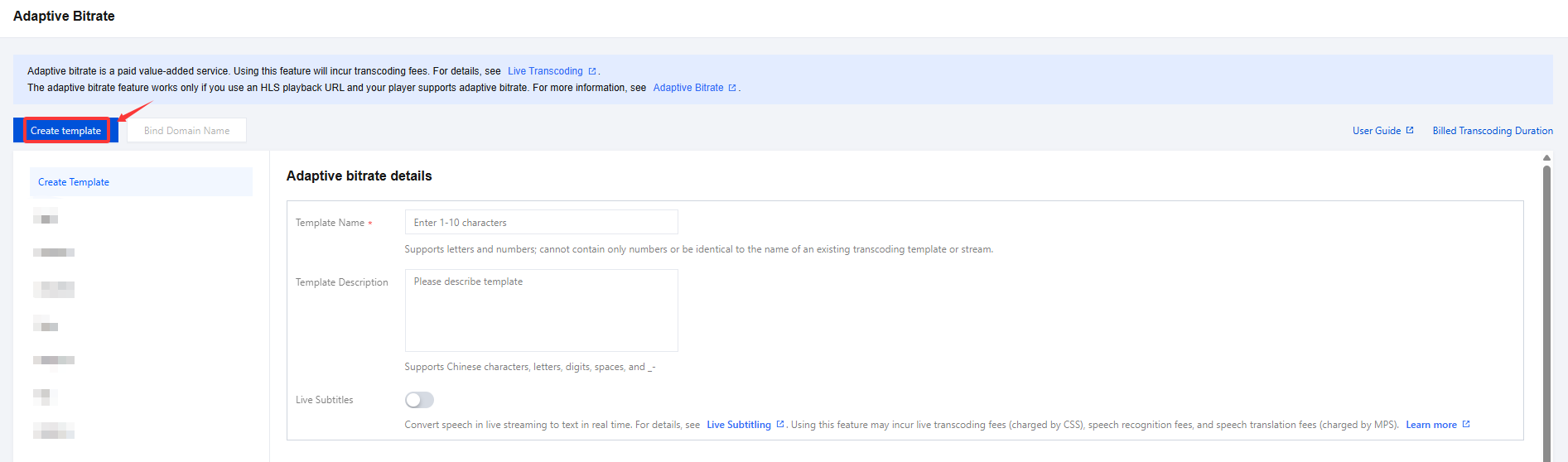1568x462 pixels.
Task: Click the User Guide external-link icon
Action: click(x=1410, y=130)
